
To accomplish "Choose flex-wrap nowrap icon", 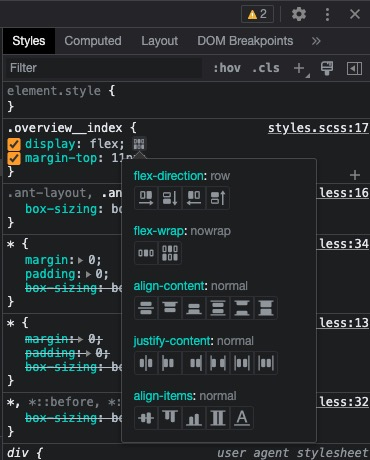I will click(146, 253).
